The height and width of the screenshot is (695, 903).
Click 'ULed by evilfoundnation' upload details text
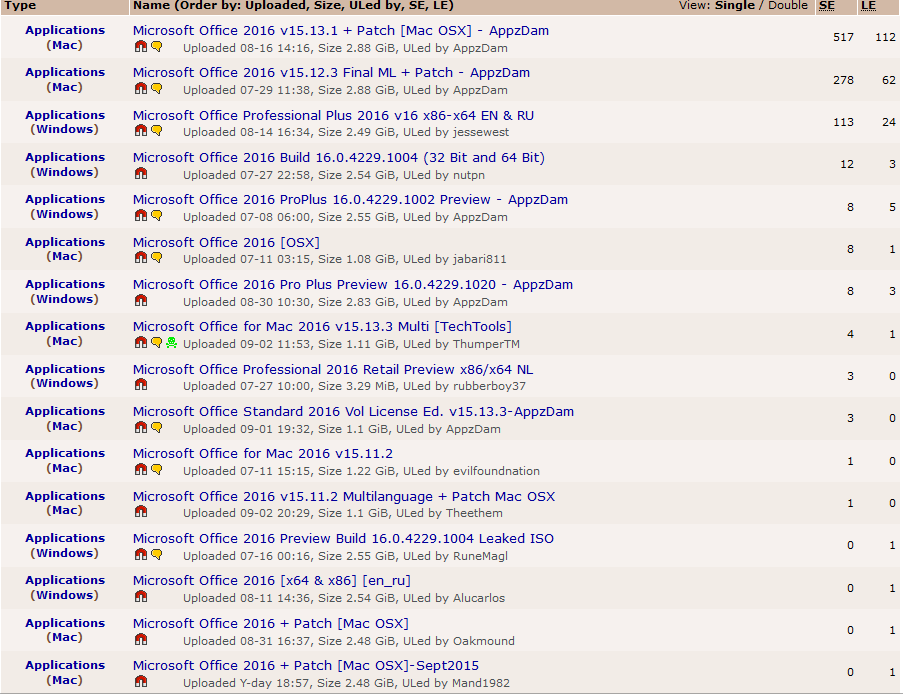click(x=472, y=471)
